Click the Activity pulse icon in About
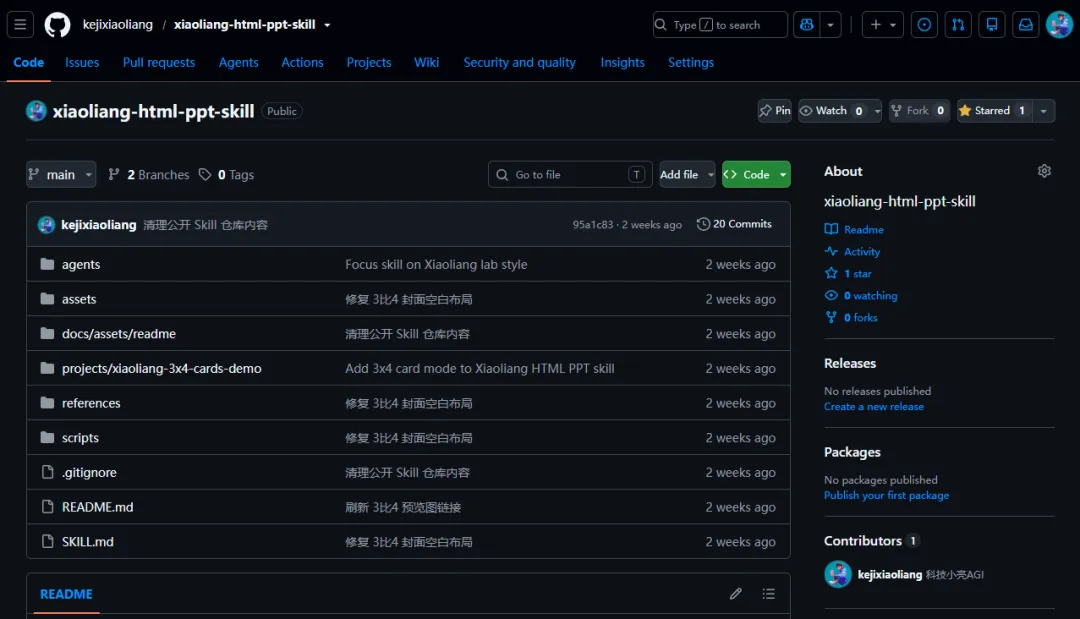Screen dimensions: 1080x619 coord(831,251)
